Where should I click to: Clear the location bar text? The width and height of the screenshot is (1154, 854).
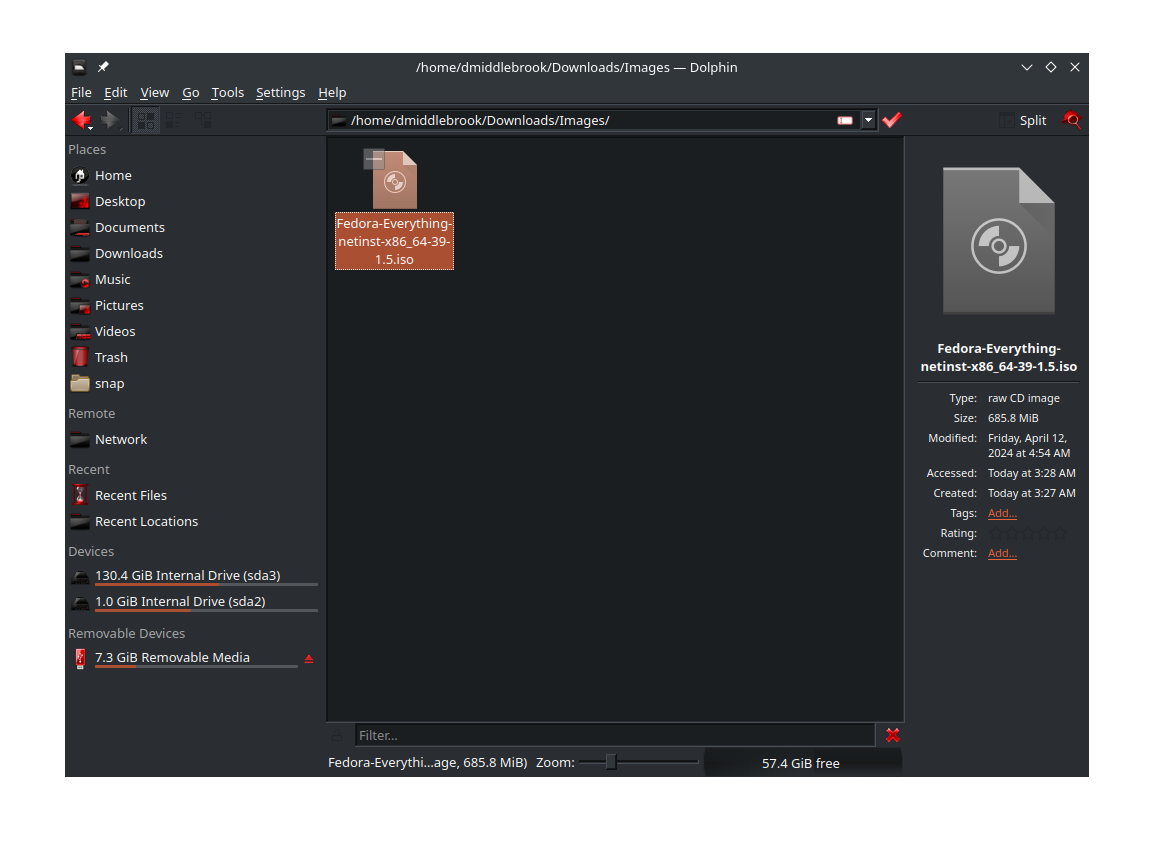845,120
